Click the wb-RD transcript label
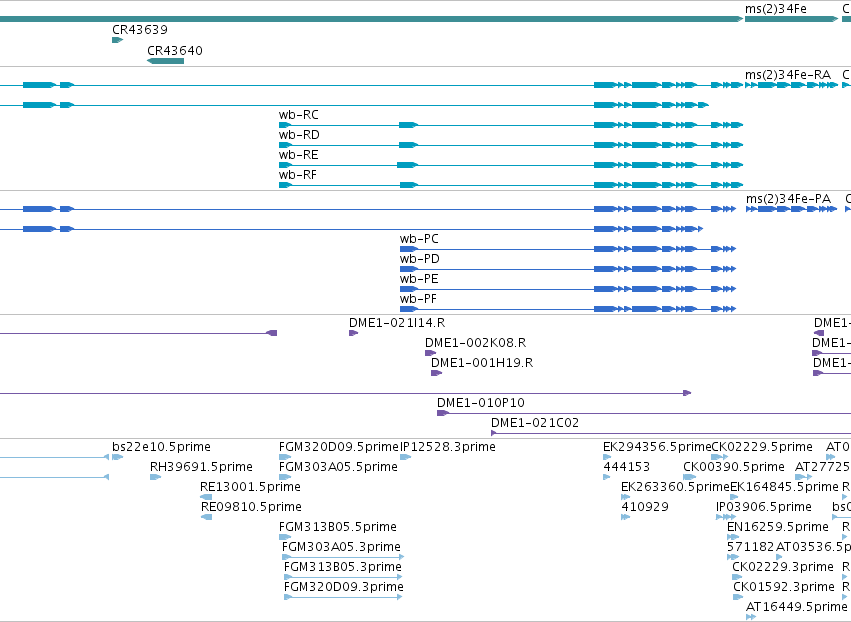 coord(299,135)
